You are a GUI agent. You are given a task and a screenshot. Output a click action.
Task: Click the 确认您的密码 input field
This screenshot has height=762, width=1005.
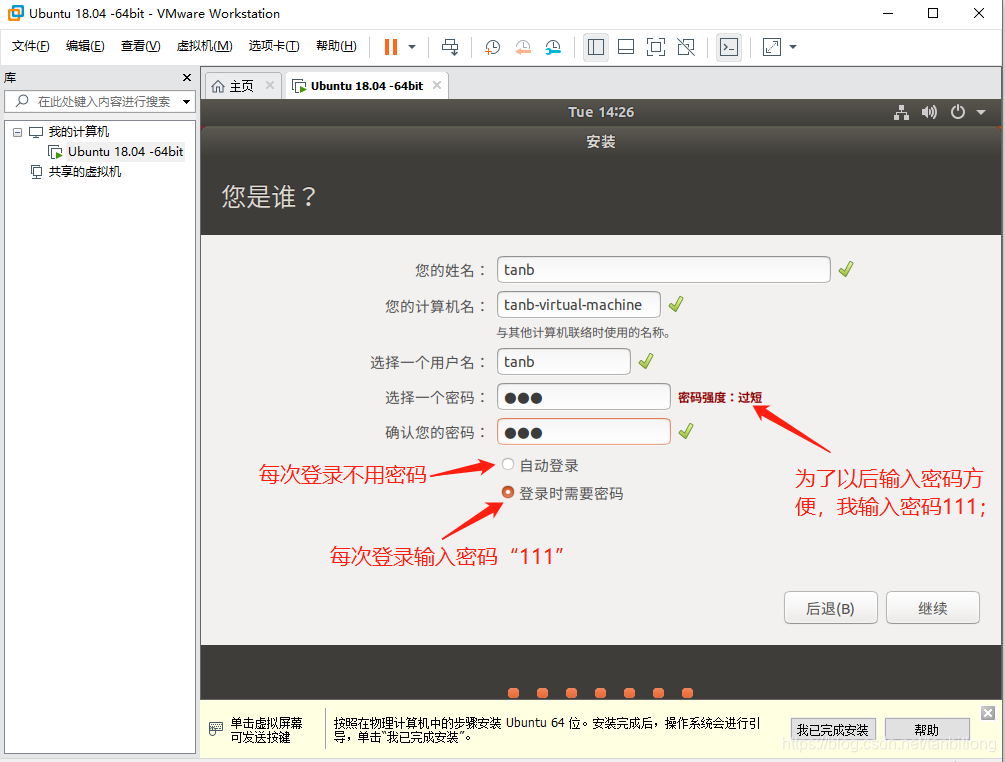pos(583,431)
